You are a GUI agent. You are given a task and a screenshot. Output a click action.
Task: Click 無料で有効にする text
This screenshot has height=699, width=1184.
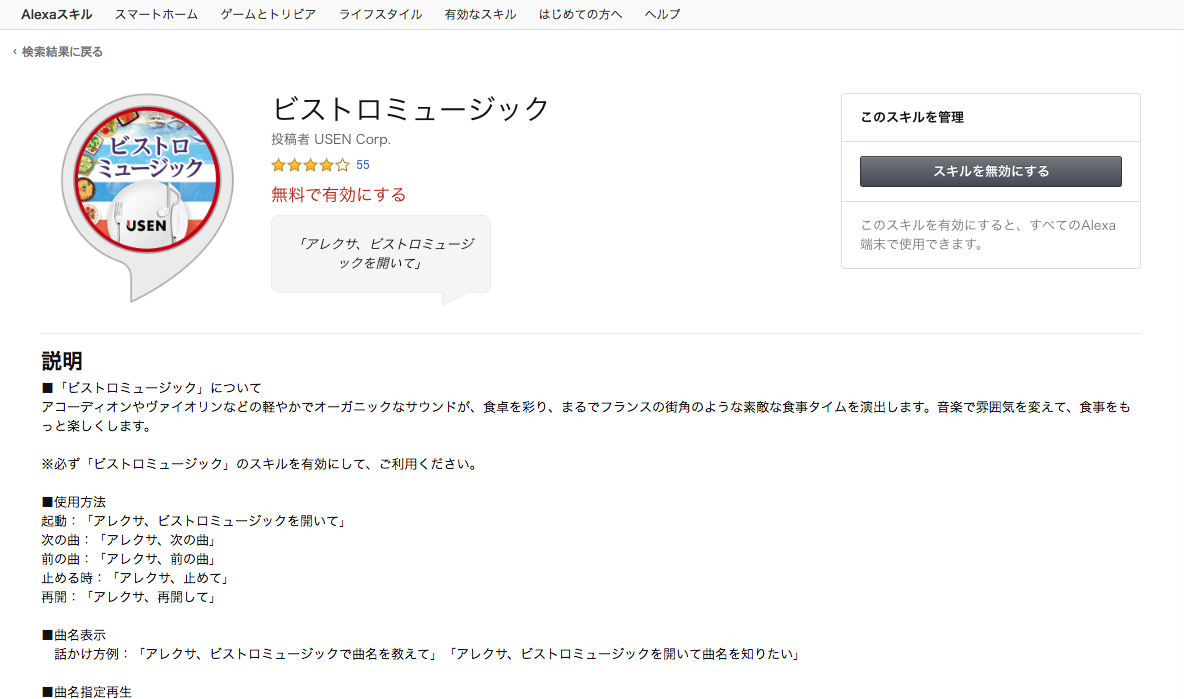[338, 195]
